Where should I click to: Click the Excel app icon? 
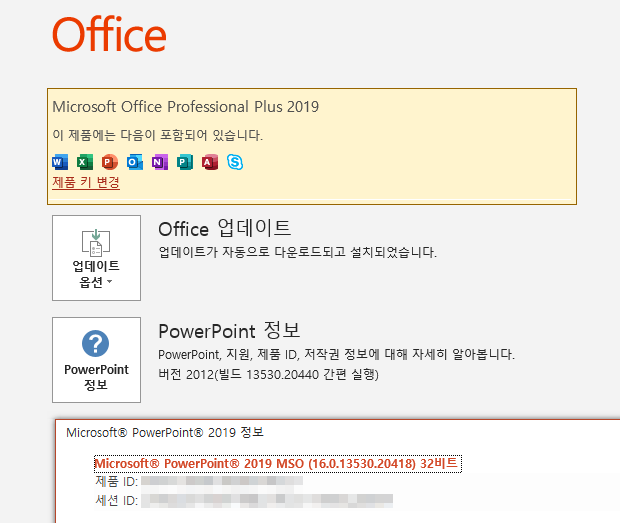coord(85,162)
